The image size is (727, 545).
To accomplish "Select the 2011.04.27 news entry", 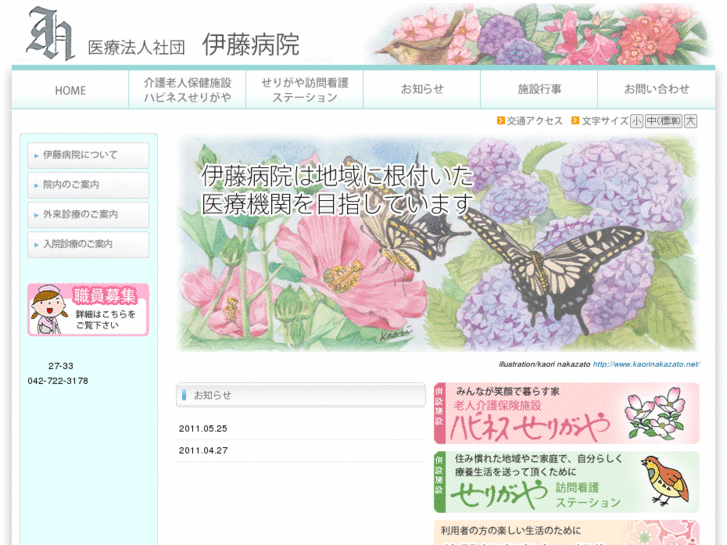I will click(x=203, y=450).
